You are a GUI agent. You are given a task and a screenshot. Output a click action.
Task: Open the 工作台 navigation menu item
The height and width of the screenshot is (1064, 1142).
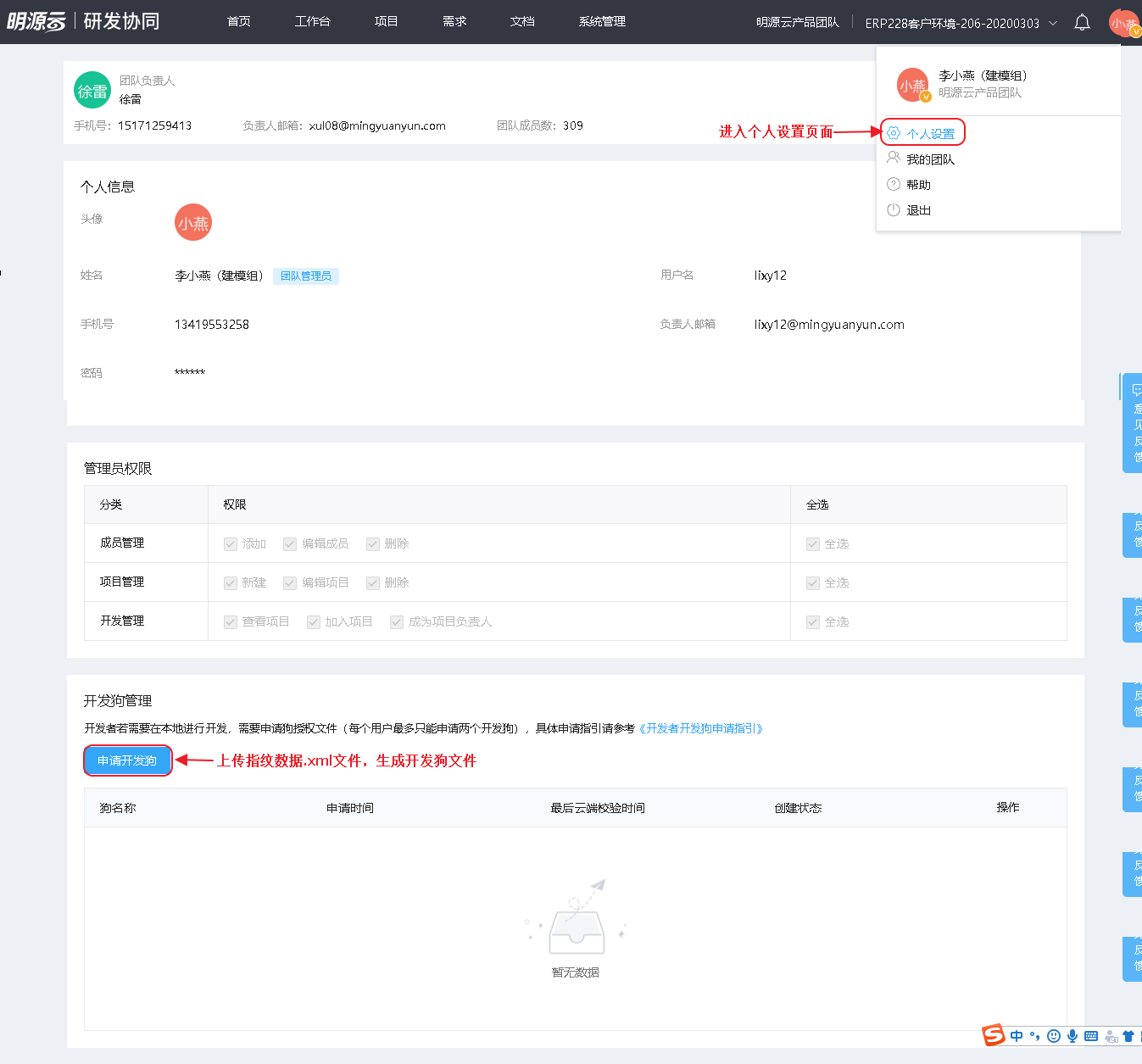312,21
